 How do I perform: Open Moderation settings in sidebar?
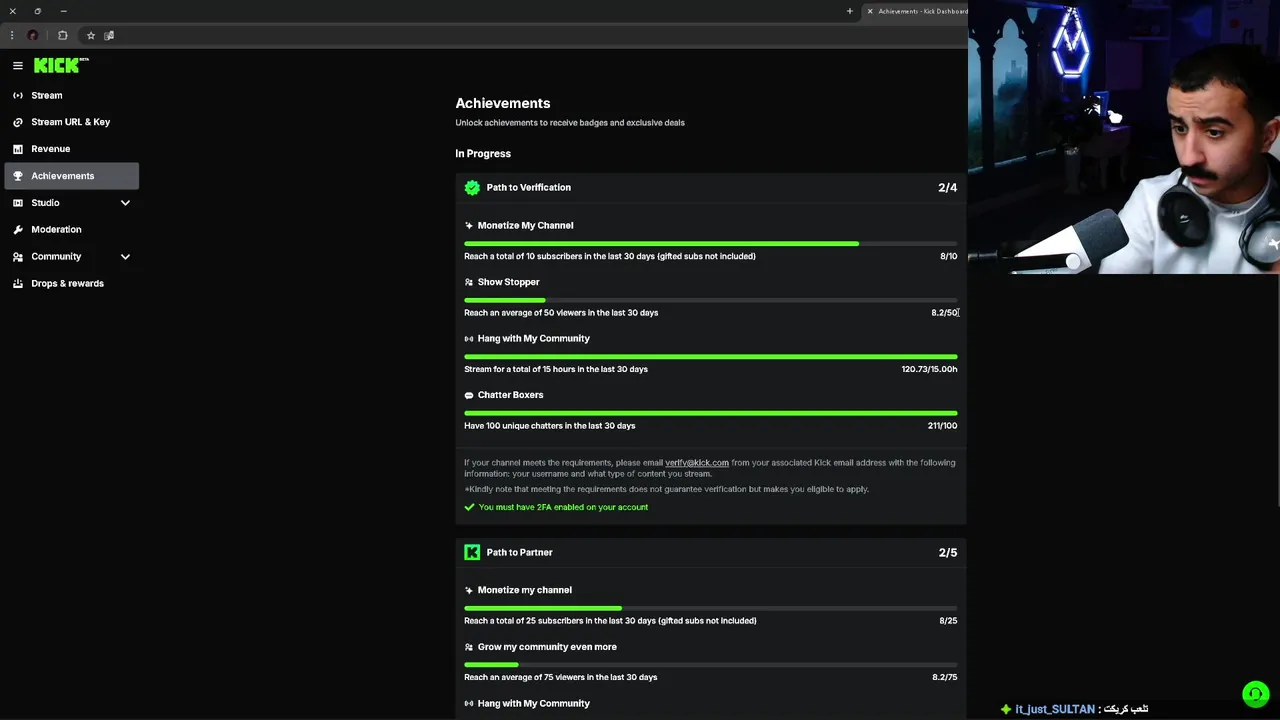[x=56, y=230]
